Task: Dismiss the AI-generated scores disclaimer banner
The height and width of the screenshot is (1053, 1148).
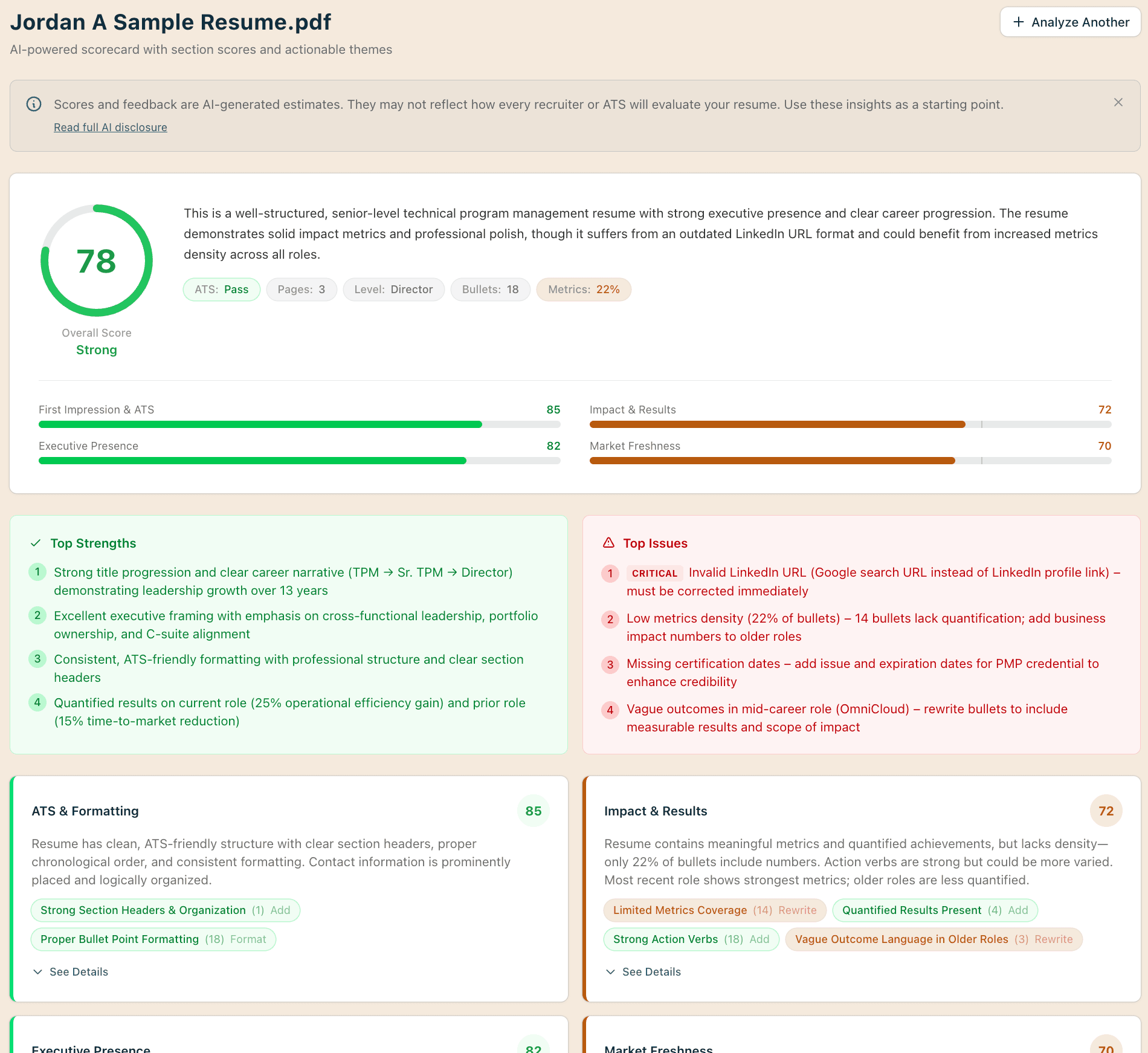Action: tap(1118, 103)
